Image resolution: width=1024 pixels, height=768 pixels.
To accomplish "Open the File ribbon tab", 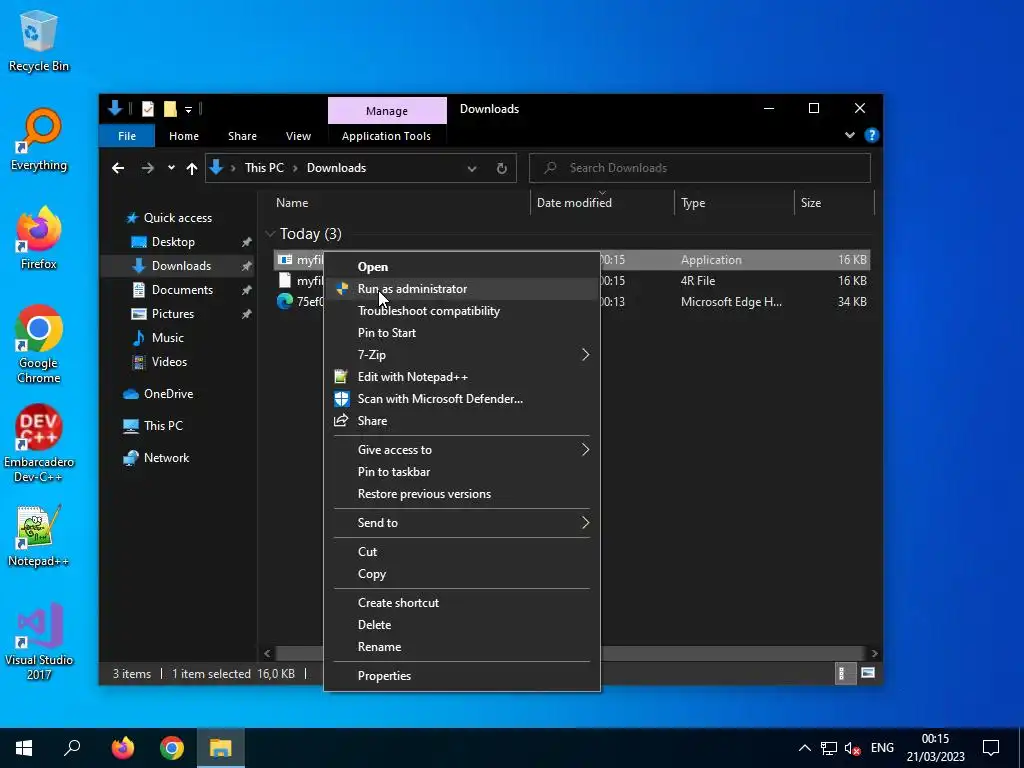I will tap(127, 136).
